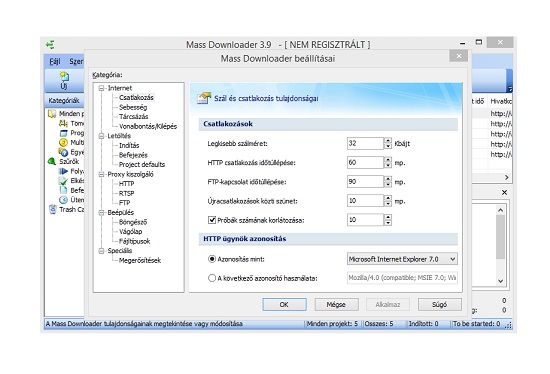
Task: Click the 'Minden projekt: 5' status bar entry
Action: (x=332, y=324)
